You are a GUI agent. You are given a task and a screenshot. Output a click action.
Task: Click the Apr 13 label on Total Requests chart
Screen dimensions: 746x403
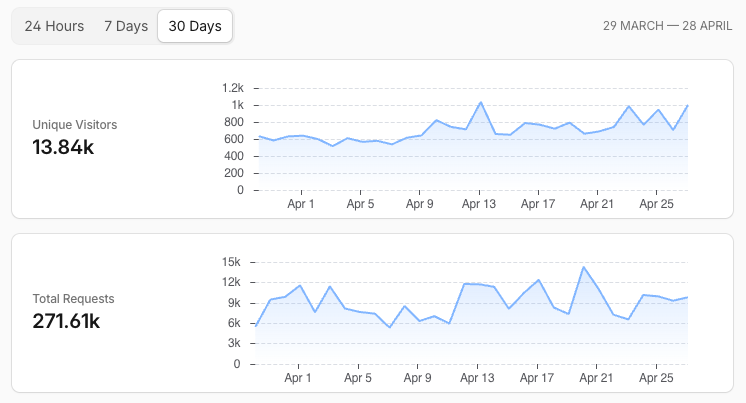pos(478,379)
